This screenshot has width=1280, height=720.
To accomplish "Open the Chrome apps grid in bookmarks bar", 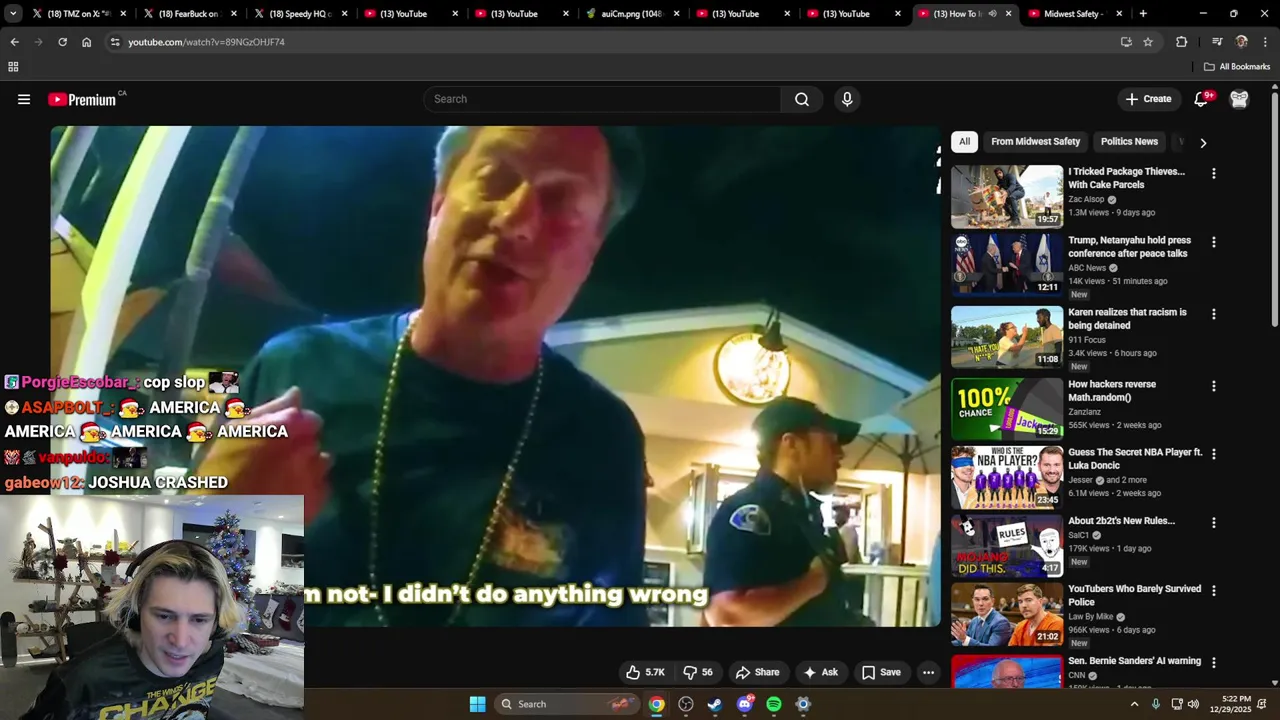I will click(13, 67).
